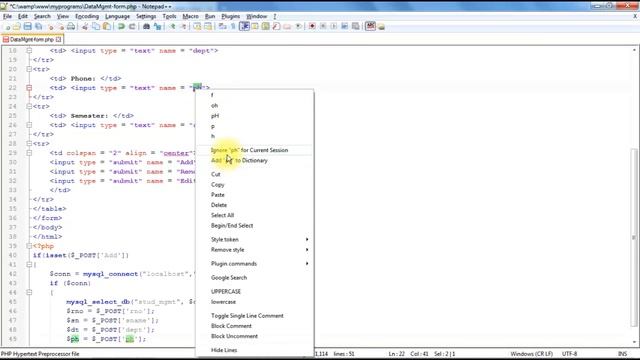This screenshot has height=360, width=640.
Task: Toggle word wrap in toolbar
Action: tap(221, 27)
